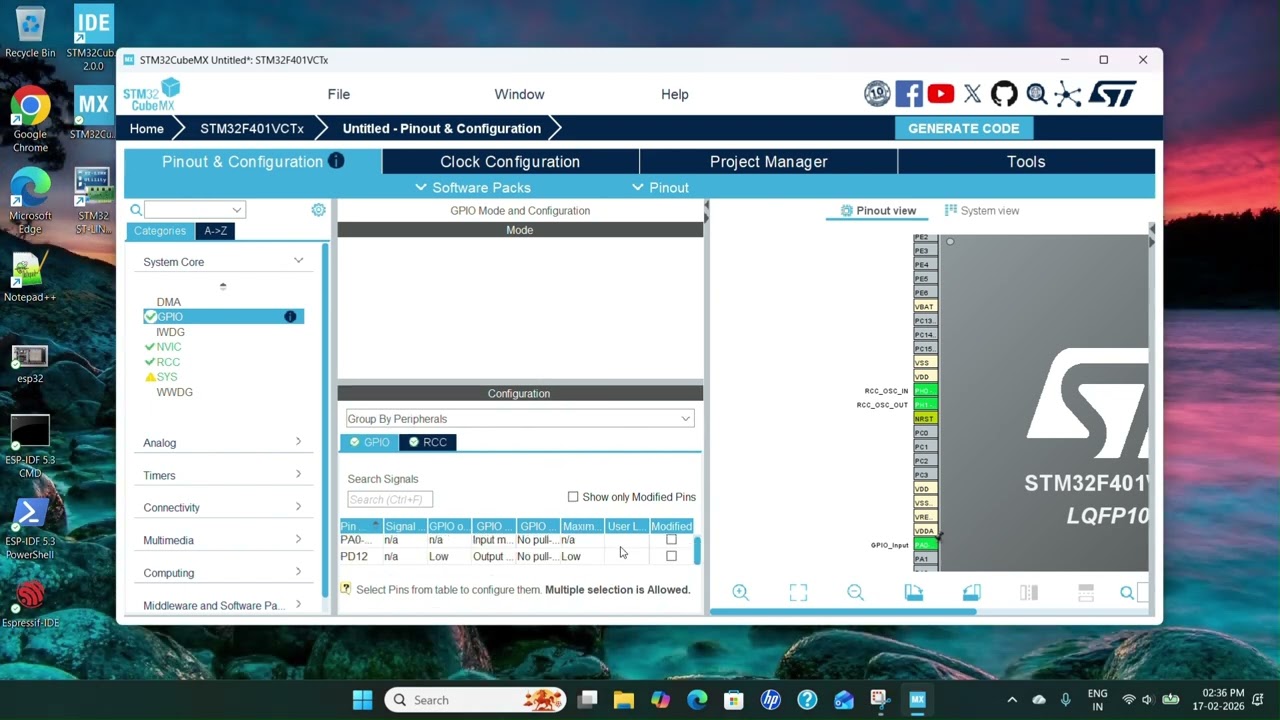Click the pin search magnifier icon
Screen dimensions: 1280x720
click(1127, 593)
